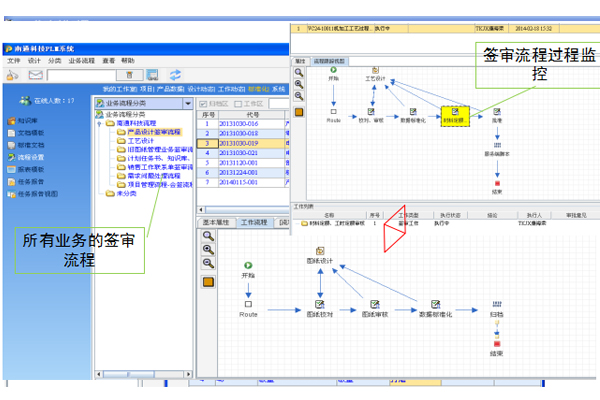The width and height of the screenshot is (600, 400).
Task: Open the 业务流程分类 dropdown arrow
Action: pos(188,103)
